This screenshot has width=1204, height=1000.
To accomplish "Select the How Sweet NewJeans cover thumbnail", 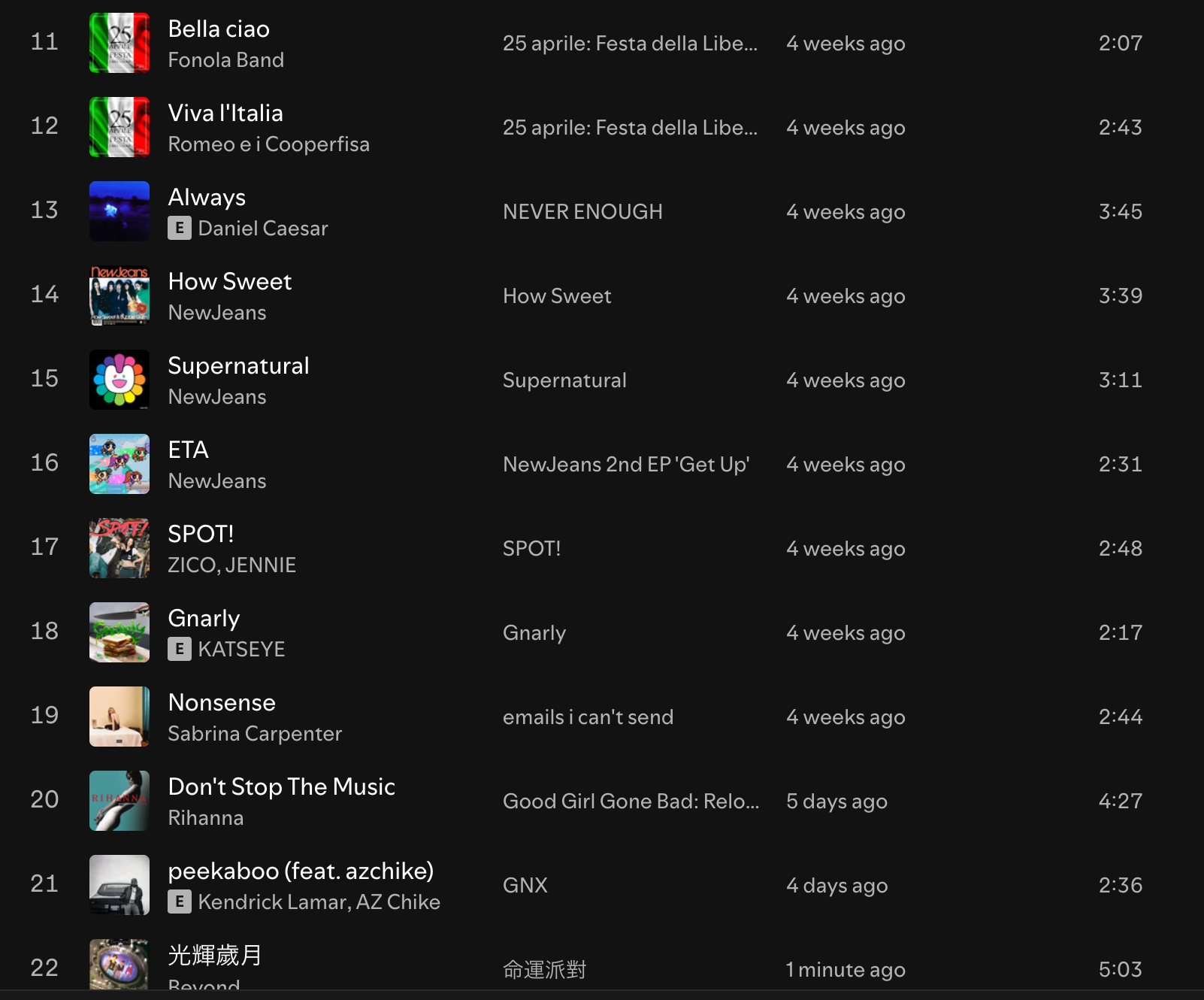I will pyautogui.click(x=119, y=295).
